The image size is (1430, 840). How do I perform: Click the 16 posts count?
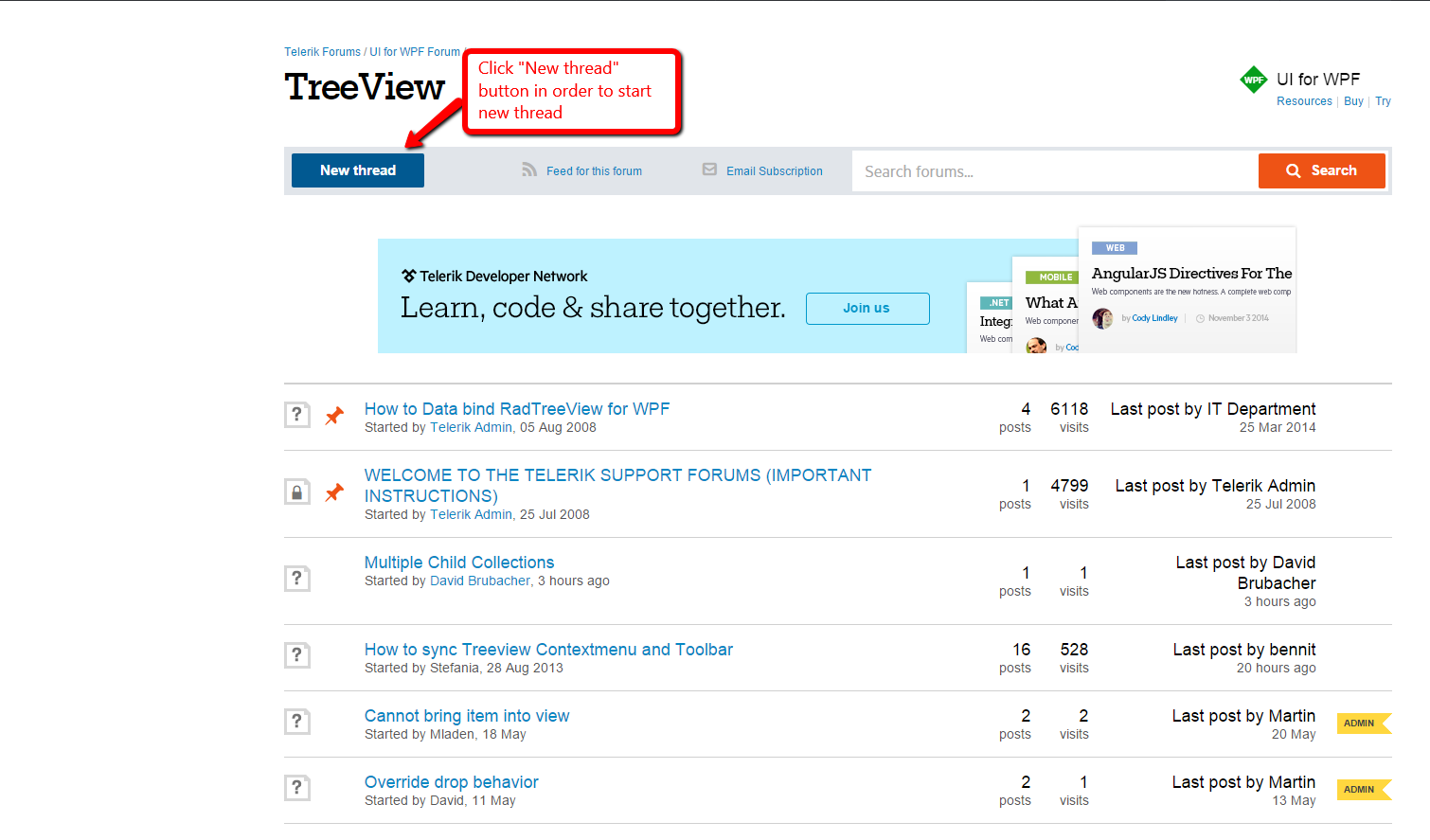(1021, 650)
